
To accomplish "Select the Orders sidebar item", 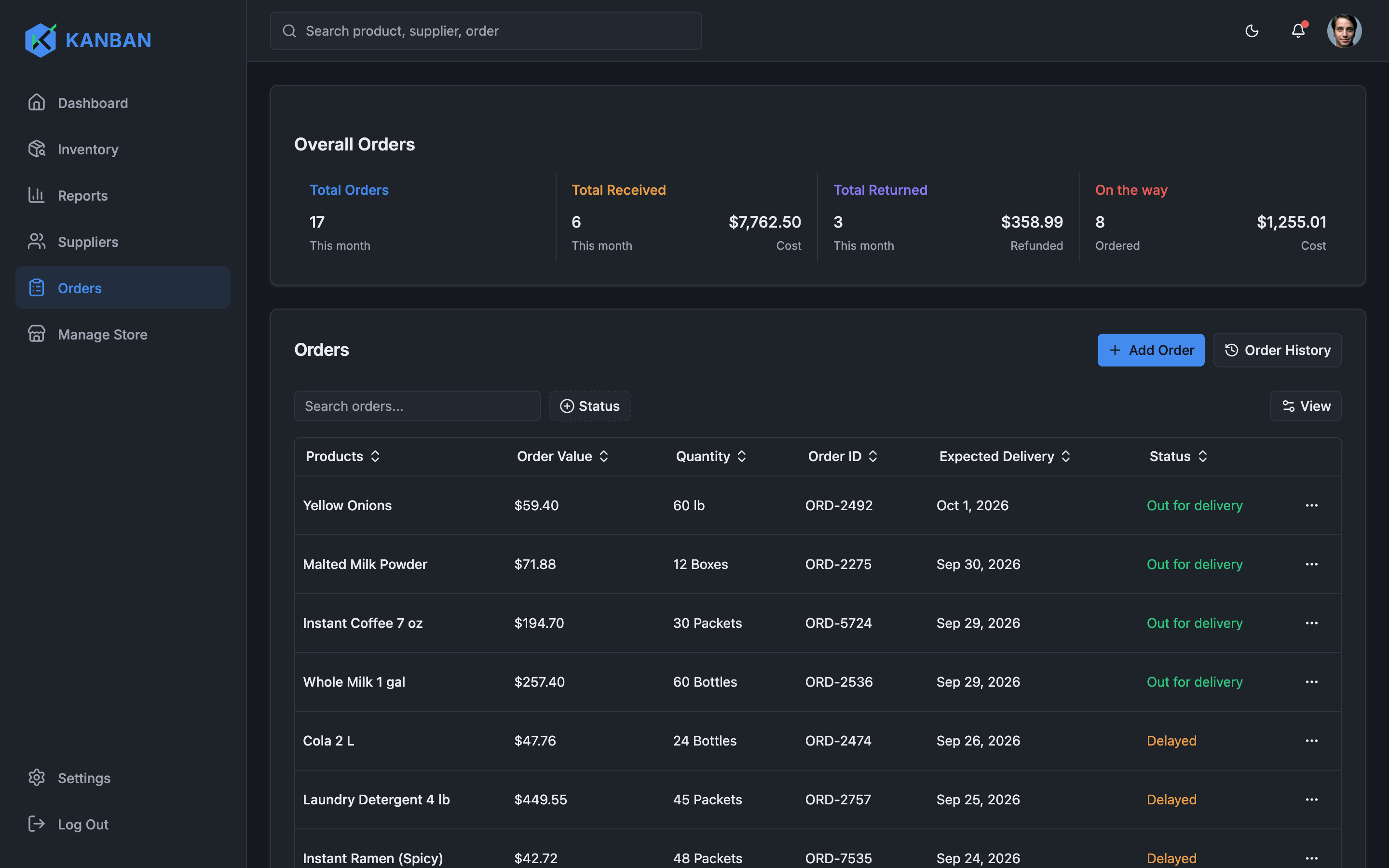I will [123, 287].
